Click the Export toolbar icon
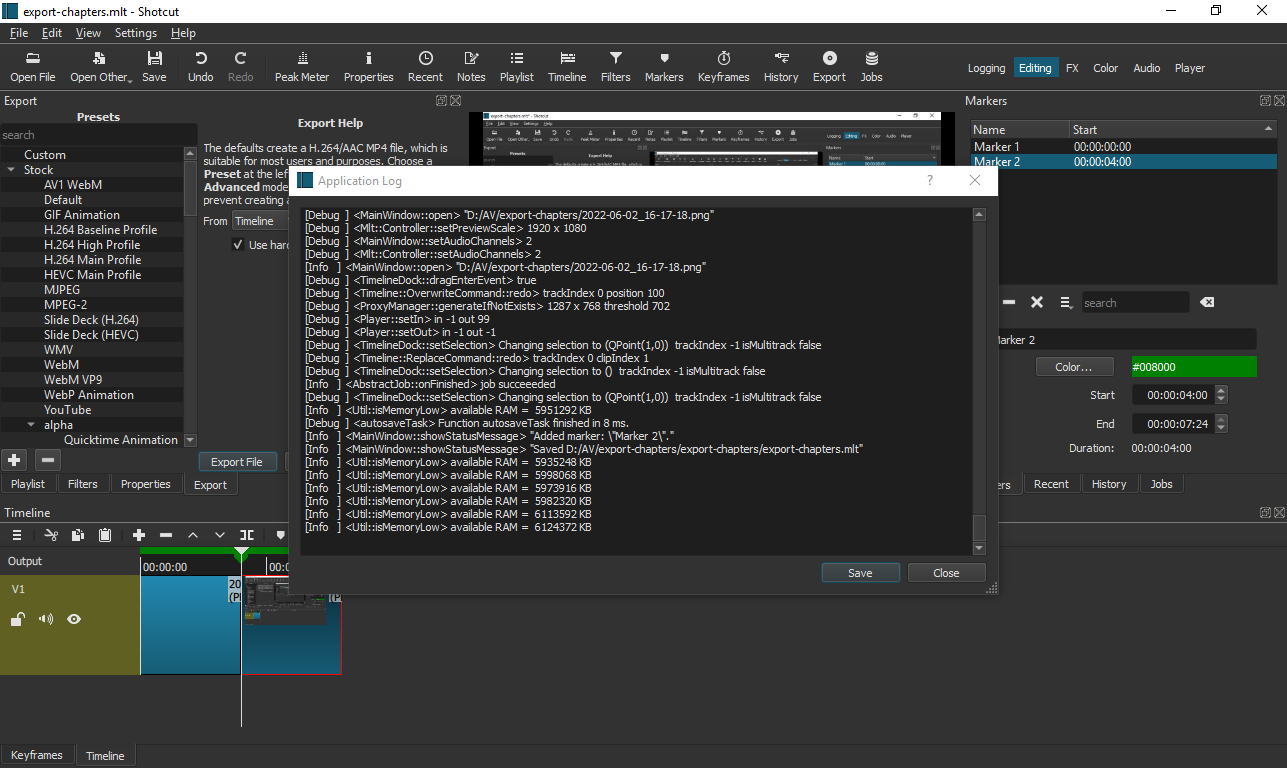The width and height of the screenshot is (1287, 768). click(x=829, y=66)
